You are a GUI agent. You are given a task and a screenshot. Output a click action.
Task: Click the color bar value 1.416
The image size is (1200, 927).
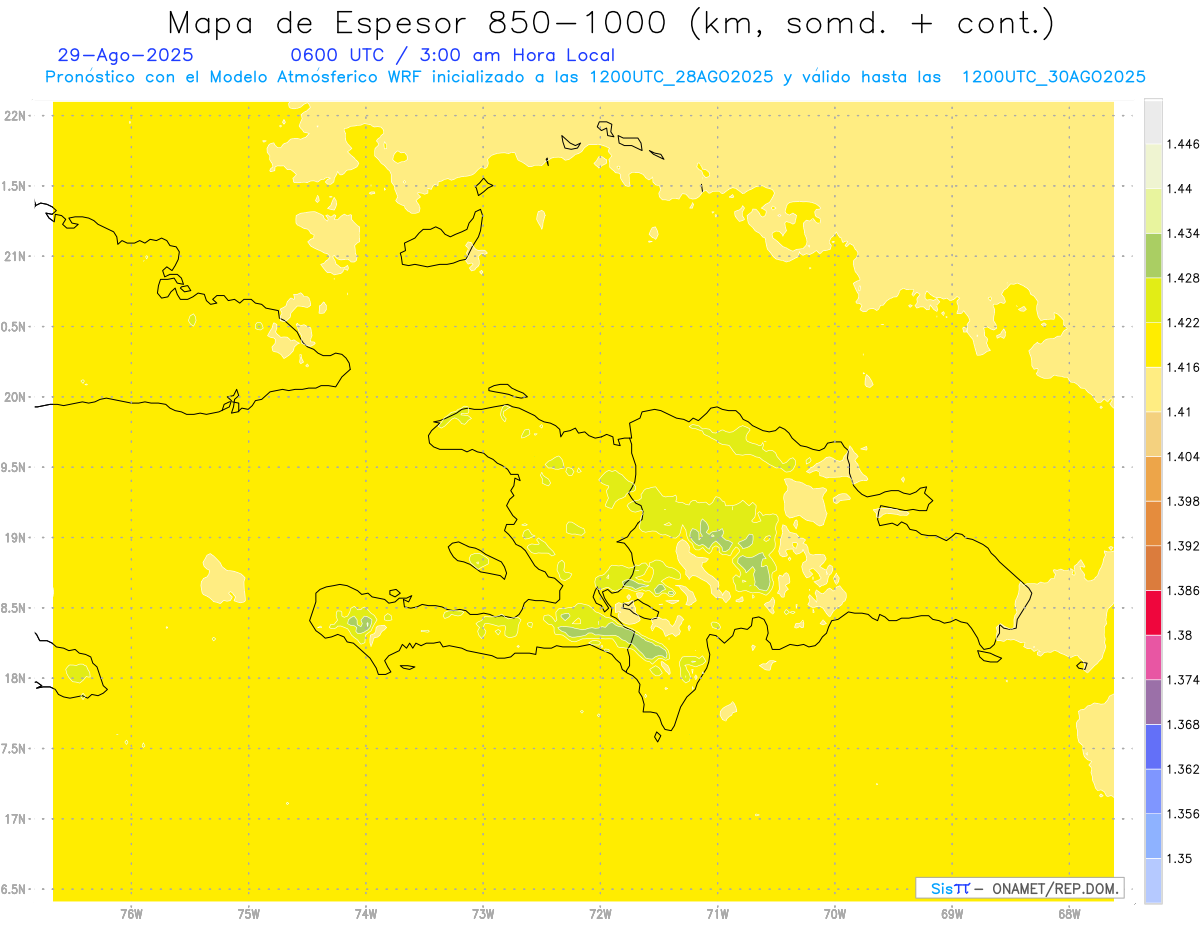1183,367
